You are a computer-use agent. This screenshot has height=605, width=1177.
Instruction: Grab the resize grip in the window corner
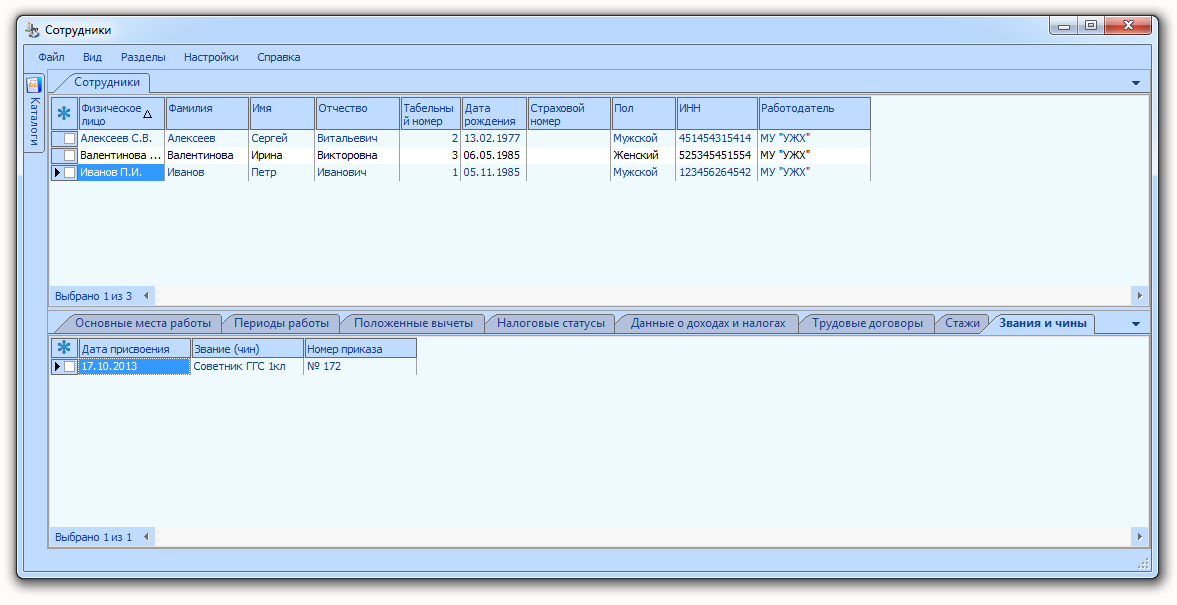point(1142,564)
